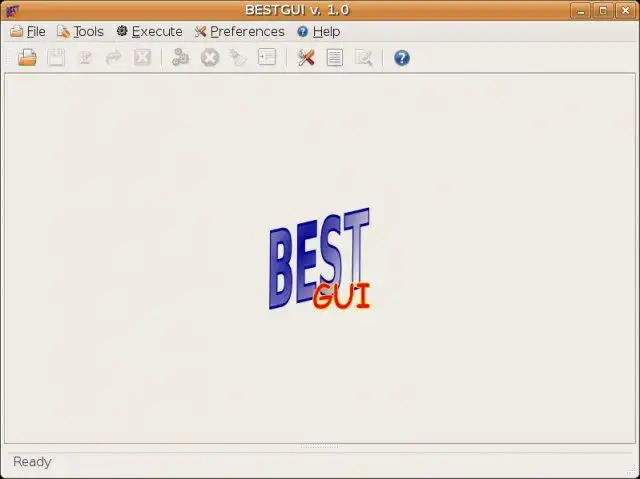Minimize the BESTGUI window

(x=581, y=11)
